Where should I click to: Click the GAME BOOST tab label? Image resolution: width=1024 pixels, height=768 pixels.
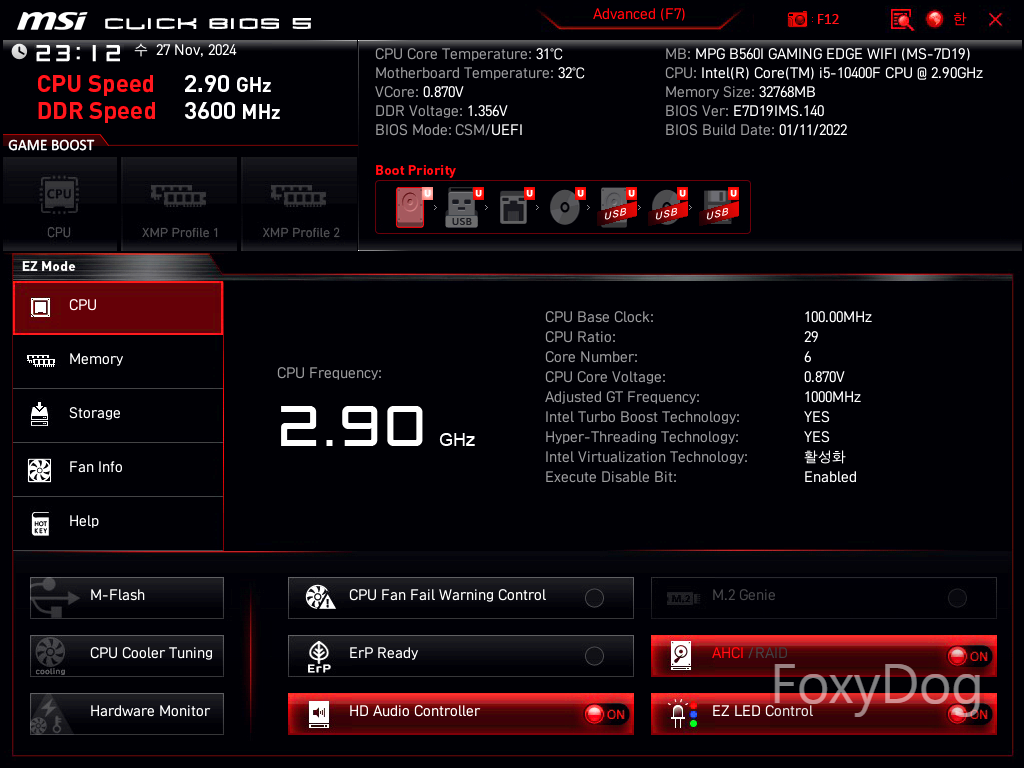point(51,145)
